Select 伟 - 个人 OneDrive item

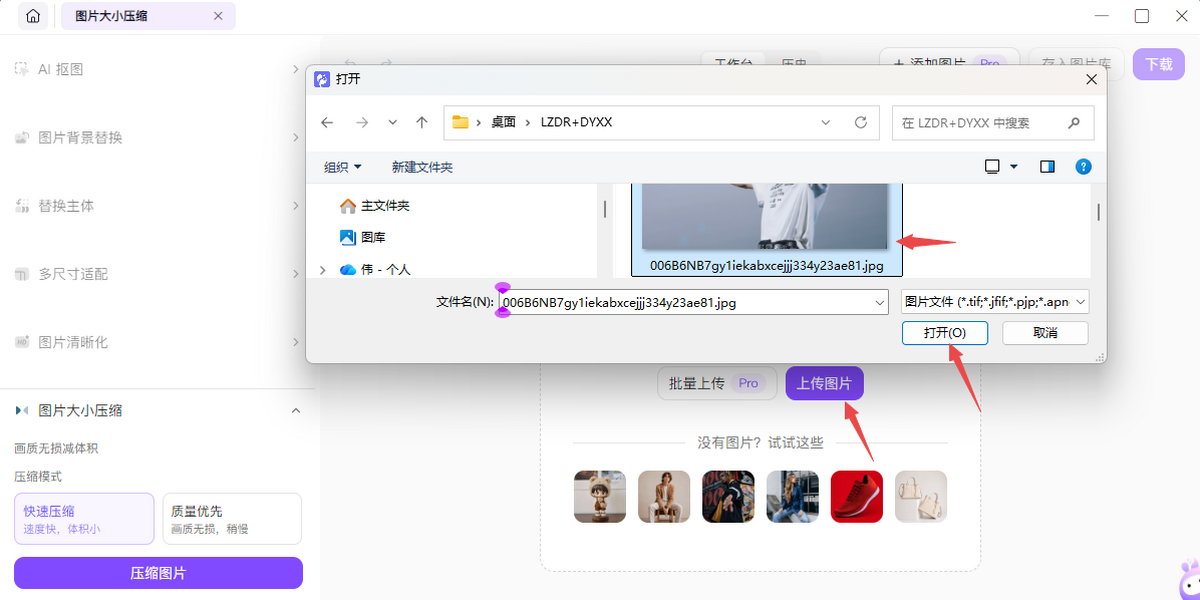point(375,269)
